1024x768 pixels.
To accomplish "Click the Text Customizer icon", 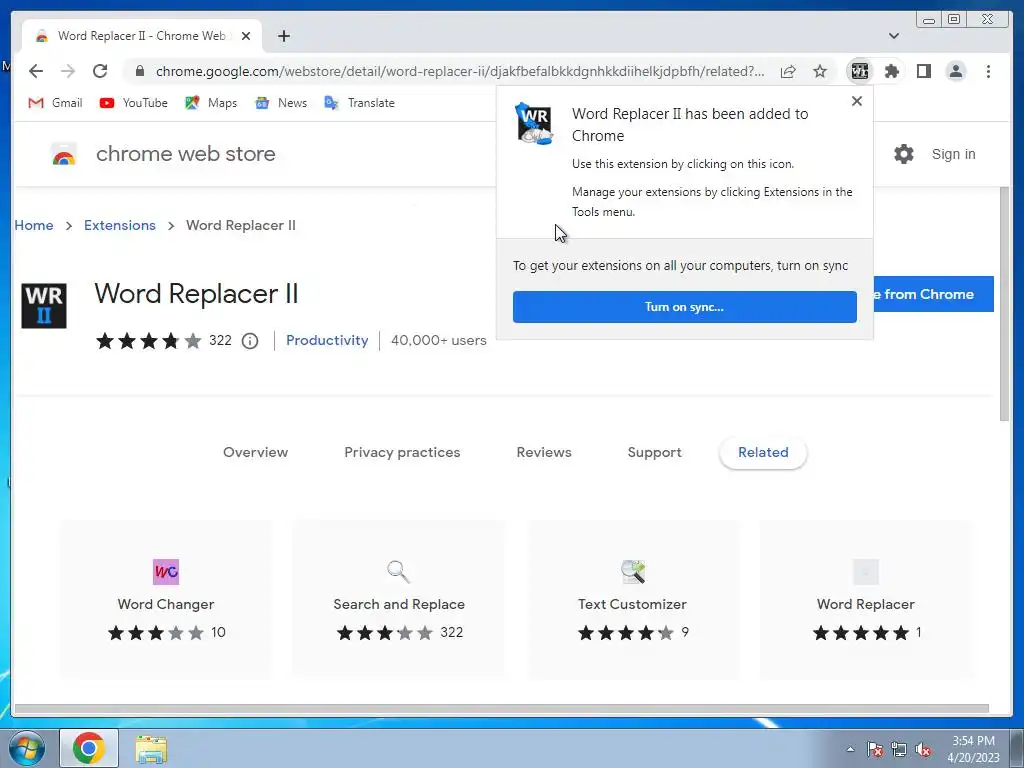I will click(x=633, y=571).
